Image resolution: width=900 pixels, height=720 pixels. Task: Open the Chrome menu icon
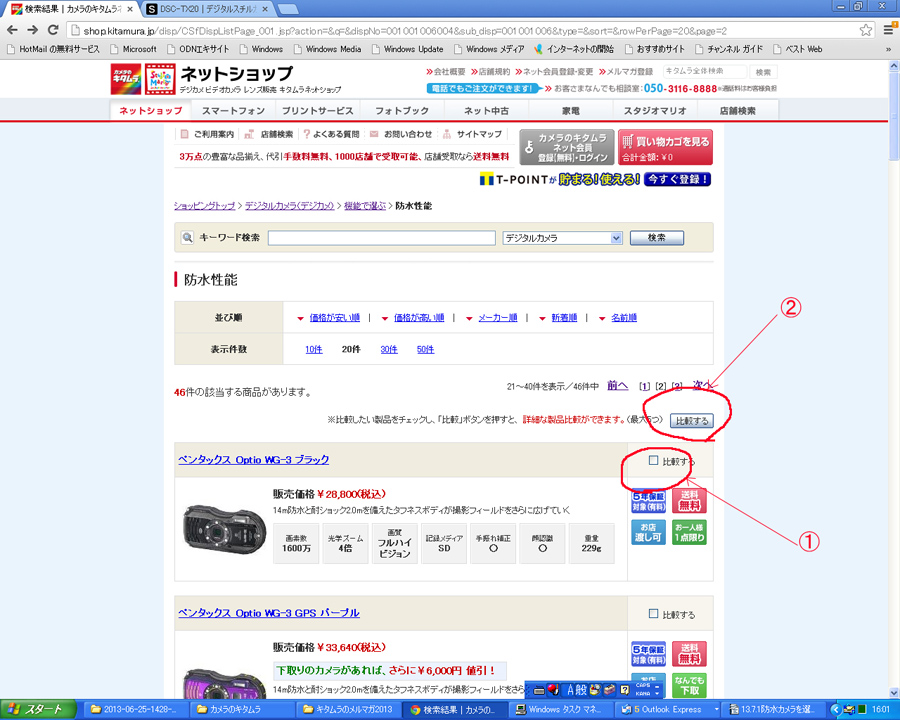888,30
